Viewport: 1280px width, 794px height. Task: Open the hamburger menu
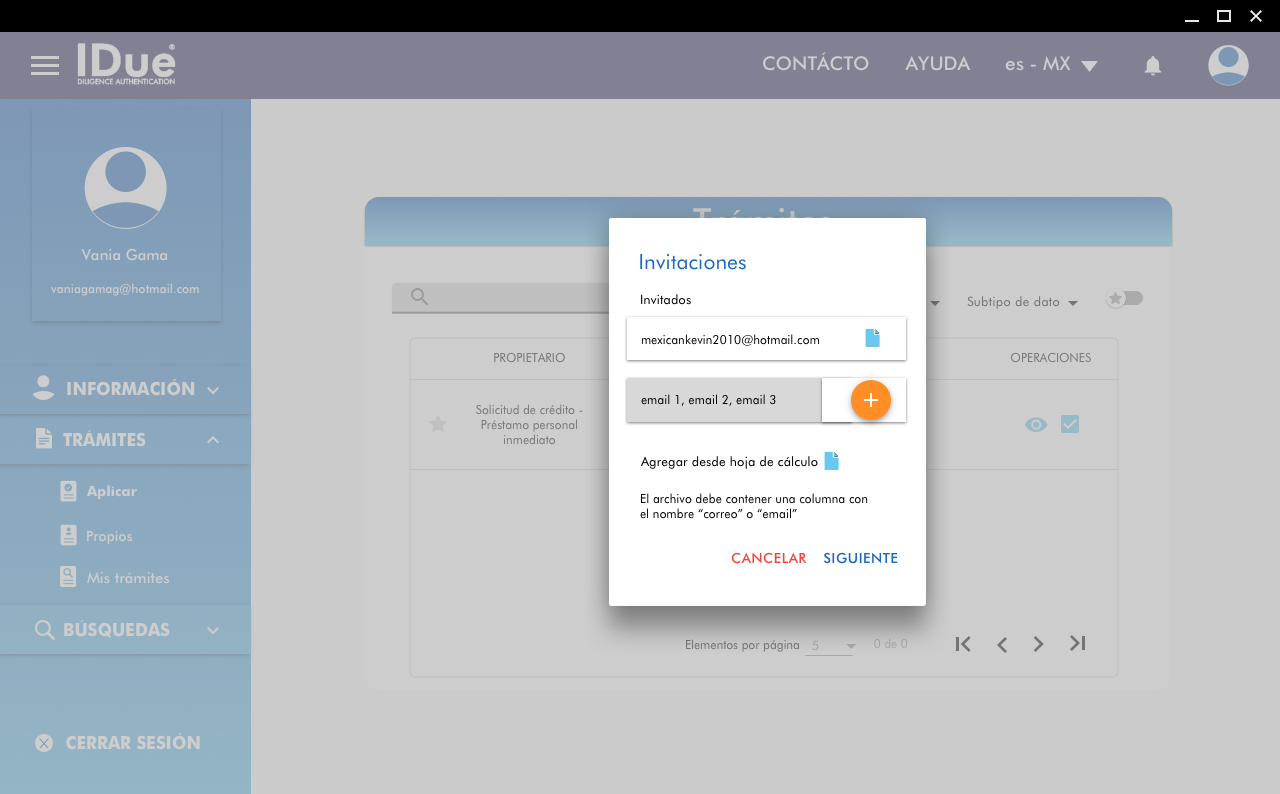pyautogui.click(x=45, y=66)
